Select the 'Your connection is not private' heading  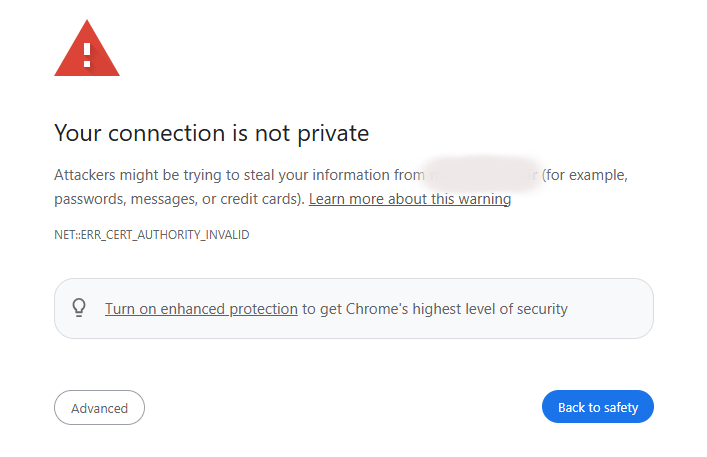click(211, 133)
